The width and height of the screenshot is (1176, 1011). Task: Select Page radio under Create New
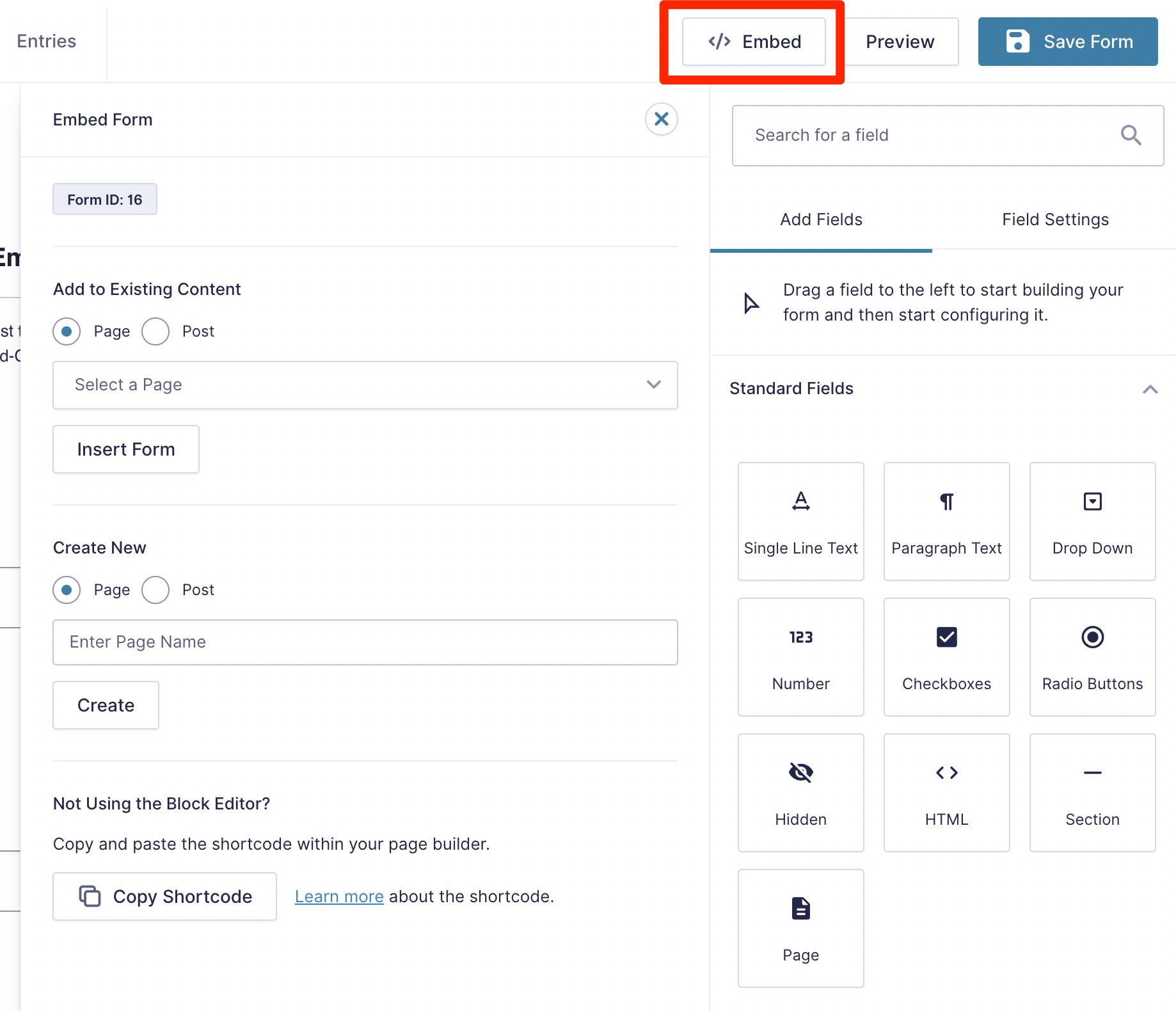click(67, 590)
